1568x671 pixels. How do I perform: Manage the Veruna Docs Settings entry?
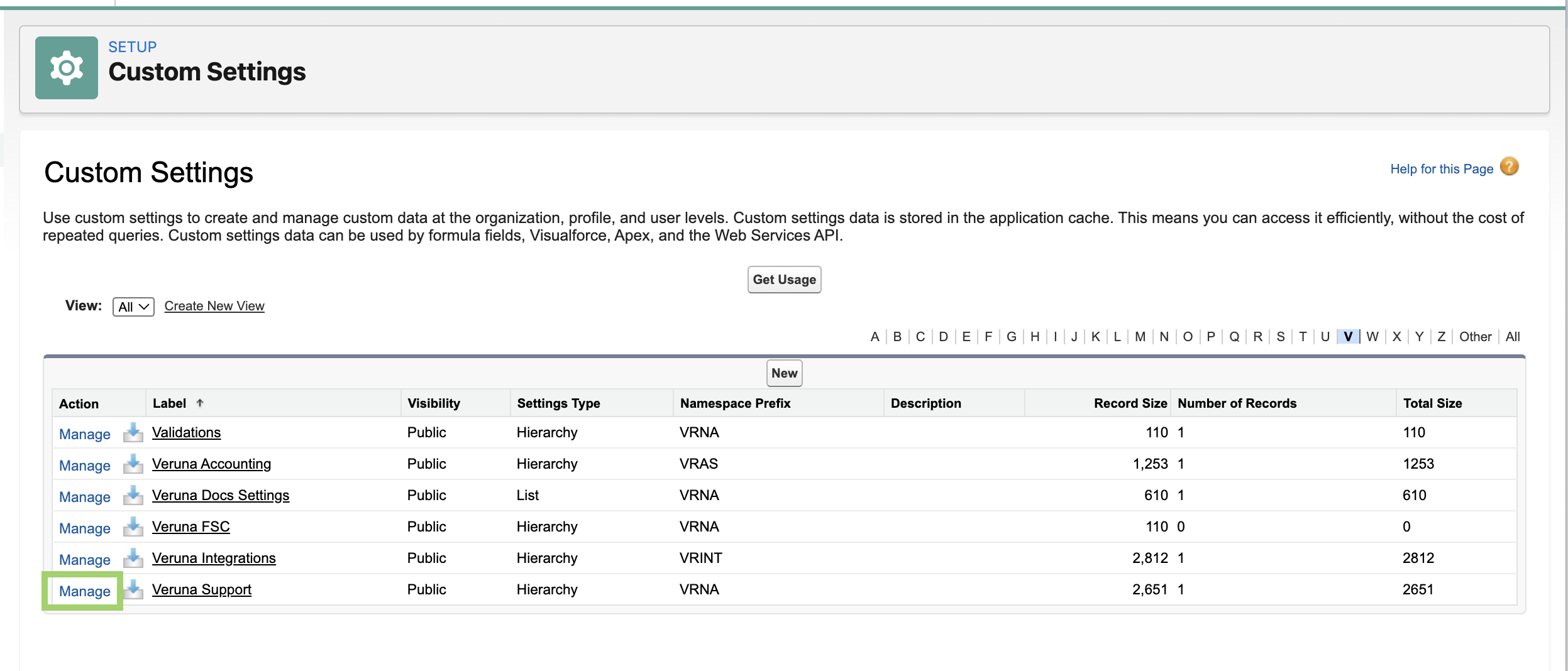[x=85, y=497]
